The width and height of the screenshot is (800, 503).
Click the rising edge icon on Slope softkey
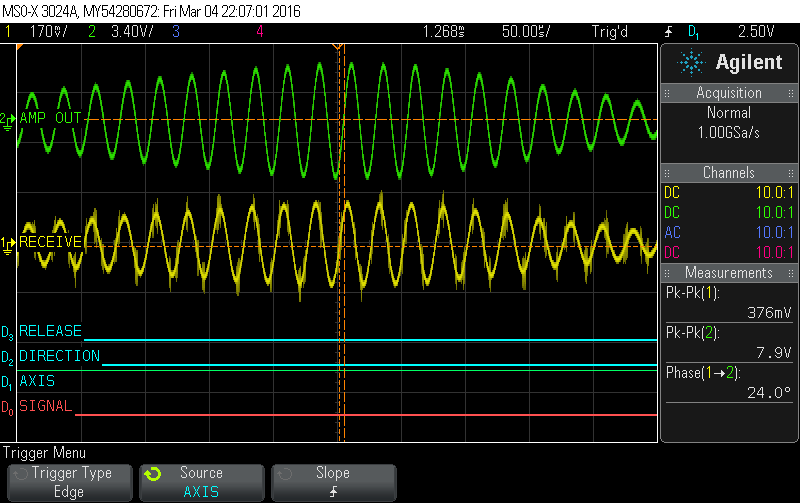[x=333, y=492]
